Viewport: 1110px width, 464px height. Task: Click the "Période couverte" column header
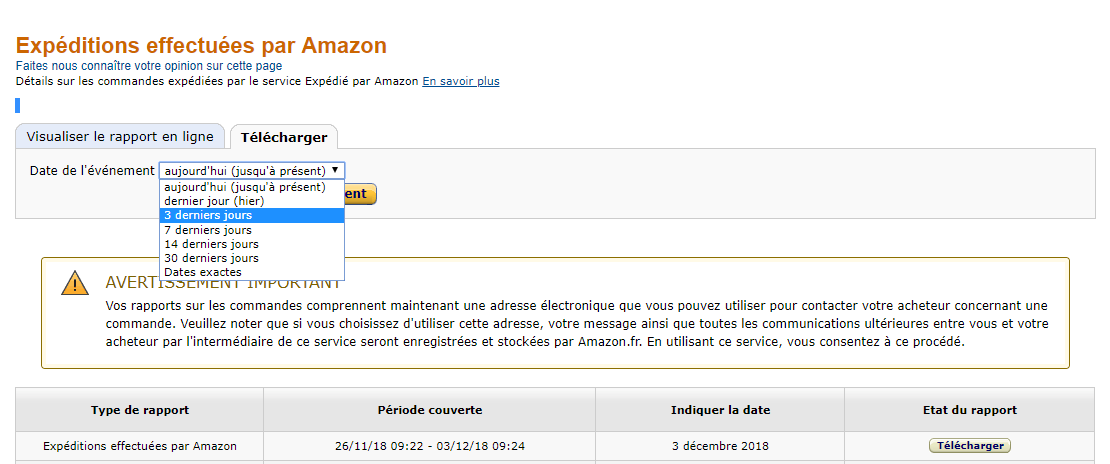[x=430, y=410]
